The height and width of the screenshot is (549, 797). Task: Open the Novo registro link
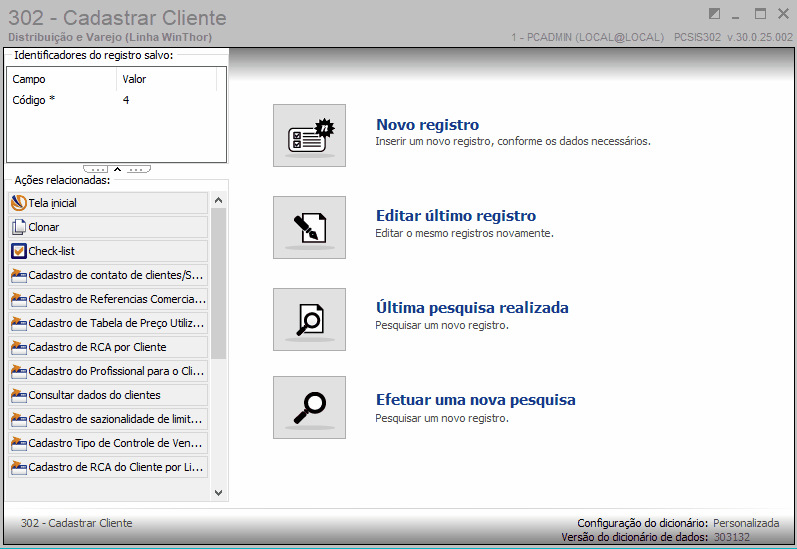point(427,125)
